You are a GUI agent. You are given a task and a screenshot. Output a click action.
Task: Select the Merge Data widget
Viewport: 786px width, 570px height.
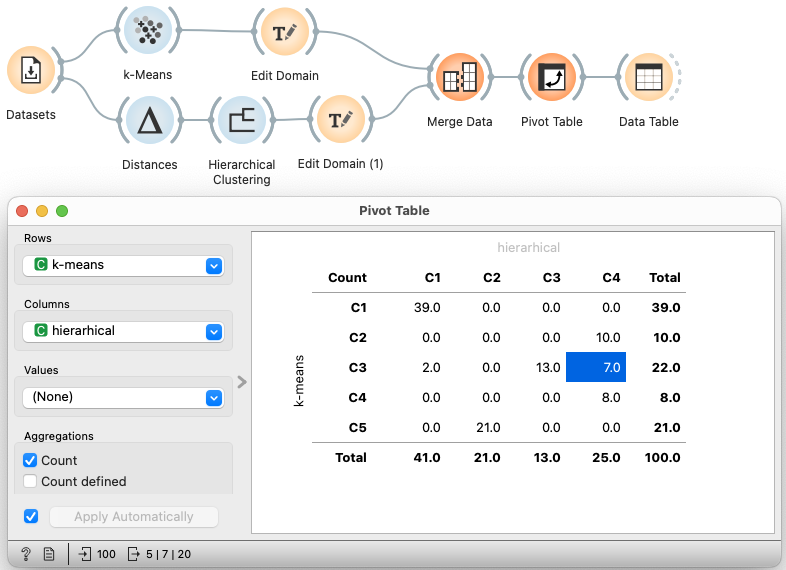click(460, 77)
